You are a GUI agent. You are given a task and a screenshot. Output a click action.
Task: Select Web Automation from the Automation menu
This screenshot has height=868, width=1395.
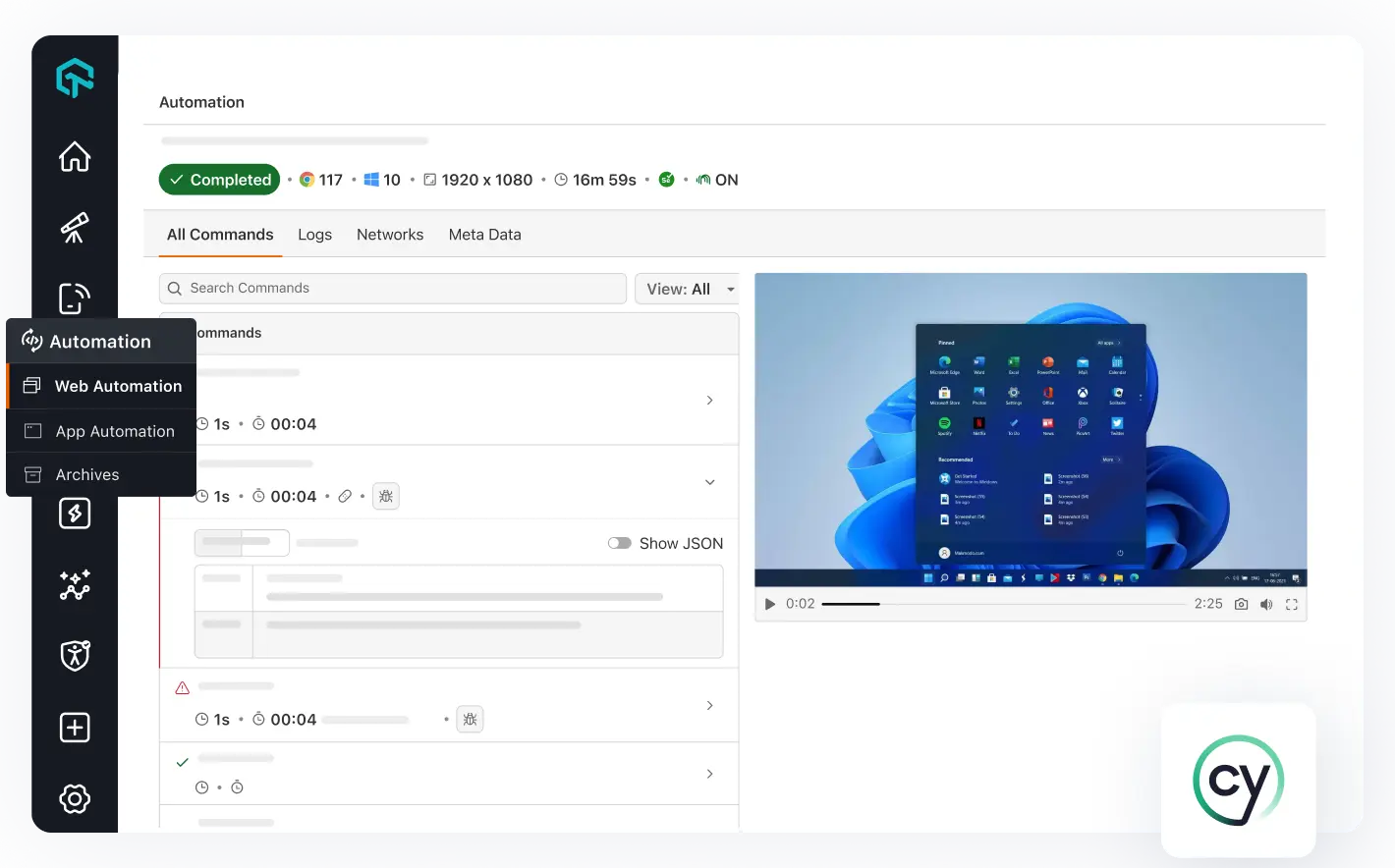(x=118, y=386)
